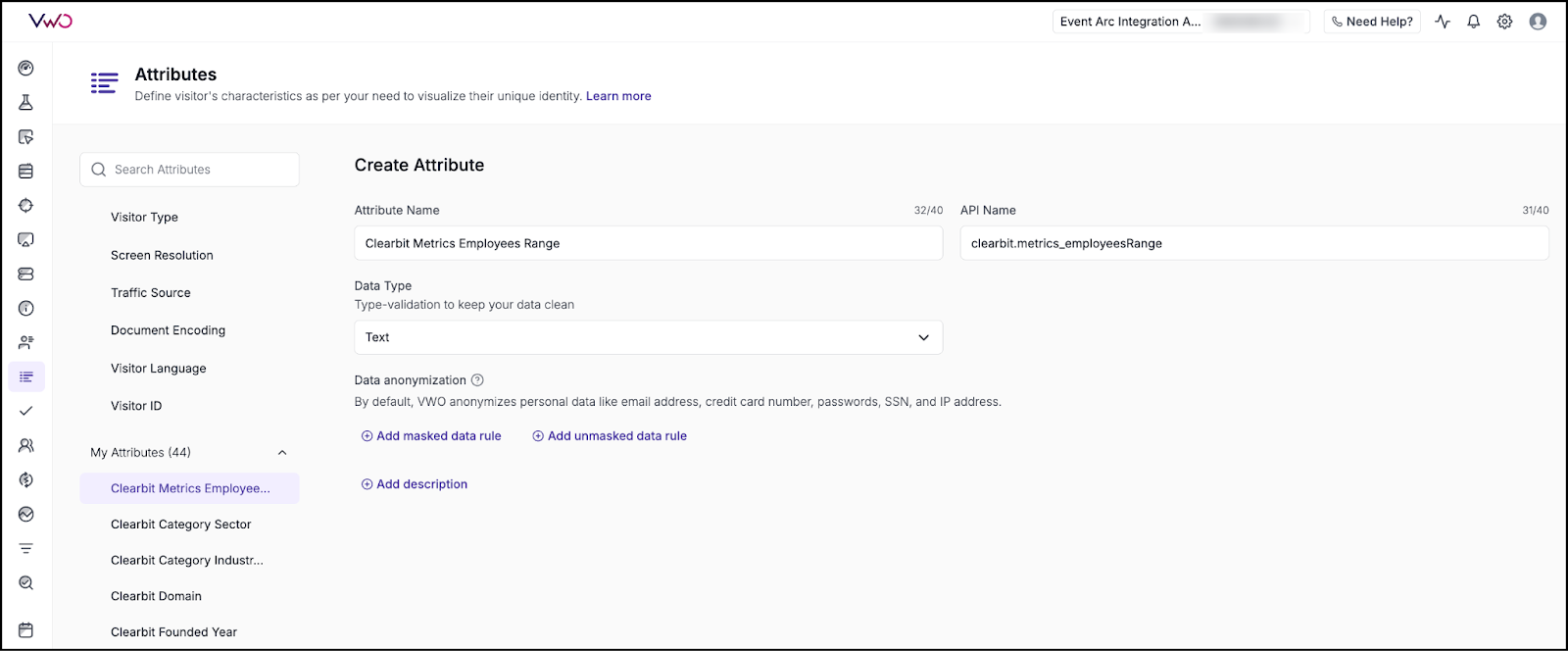
Task: Click the Create Attribute heading
Action: pyautogui.click(x=419, y=166)
